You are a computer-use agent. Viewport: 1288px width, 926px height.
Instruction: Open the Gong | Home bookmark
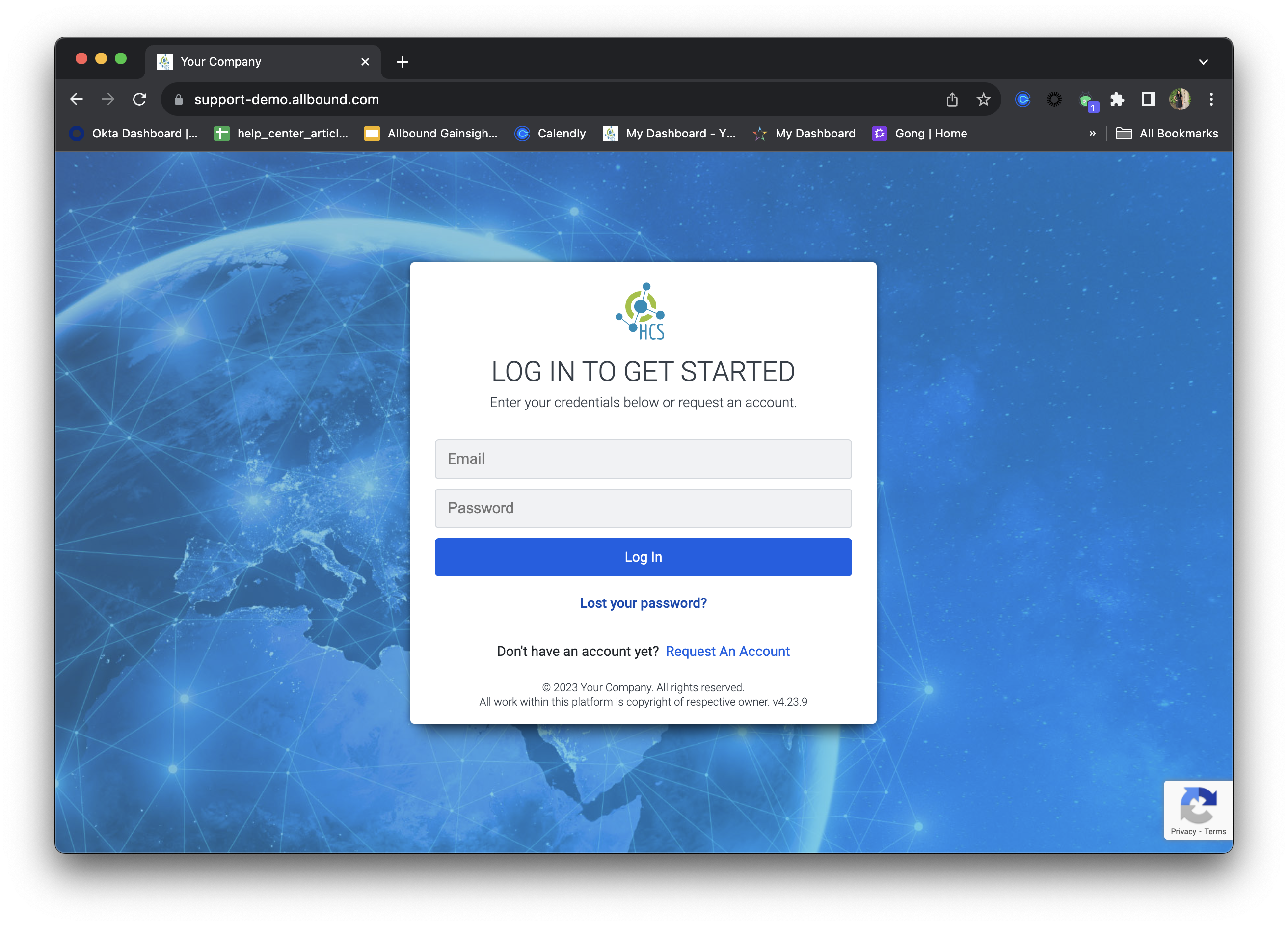pos(919,134)
